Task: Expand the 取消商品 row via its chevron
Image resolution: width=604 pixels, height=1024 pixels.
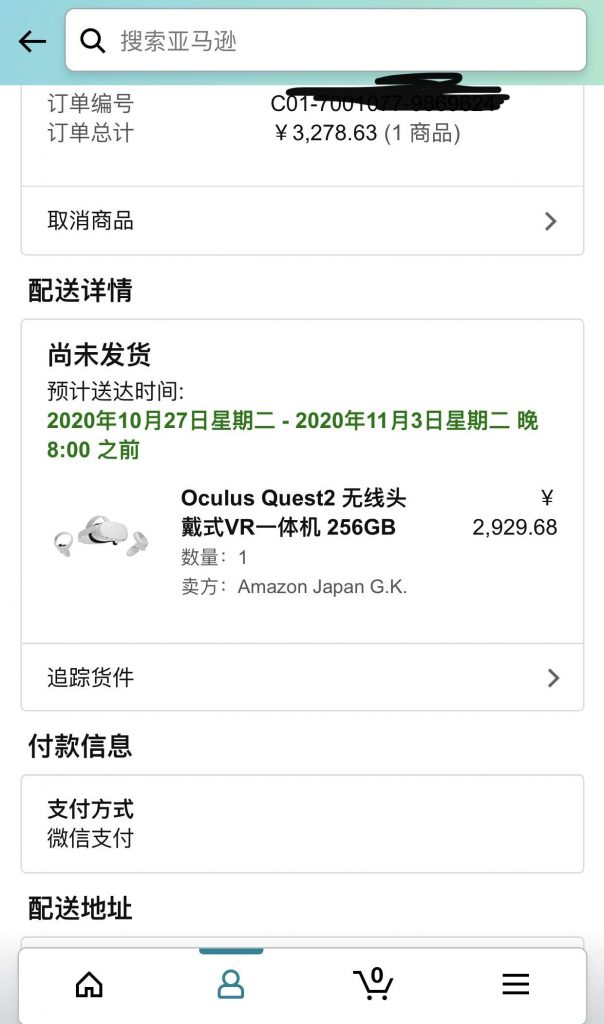Action: tap(550, 220)
